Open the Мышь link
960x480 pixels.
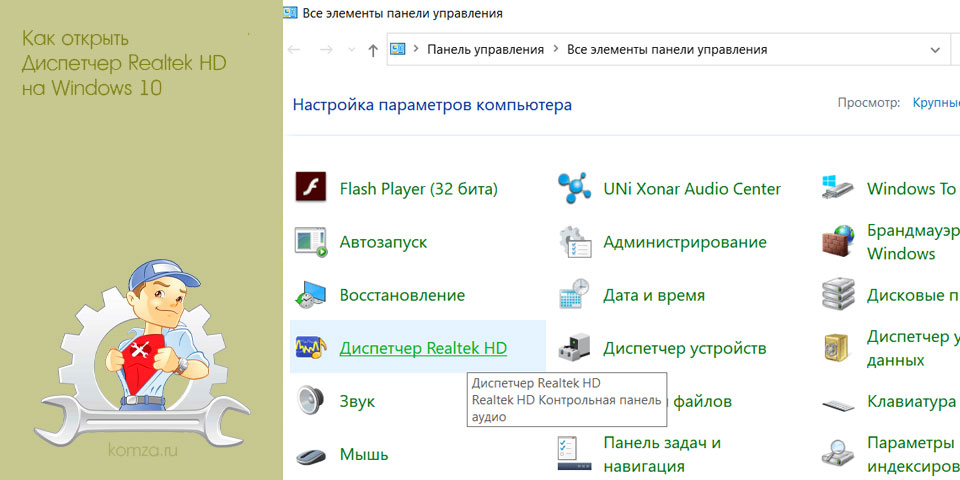[364, 455]
